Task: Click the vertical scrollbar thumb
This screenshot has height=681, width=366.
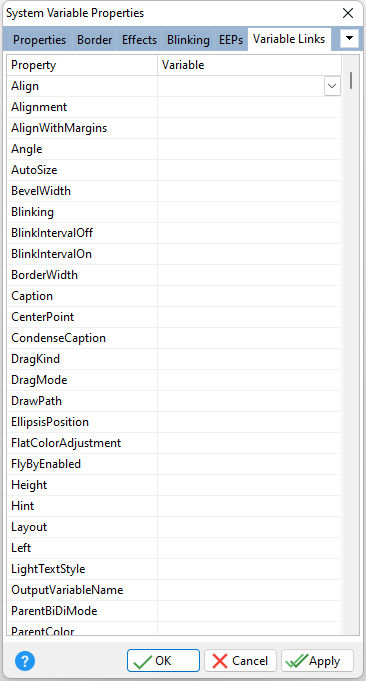Action: pos(350,81)
